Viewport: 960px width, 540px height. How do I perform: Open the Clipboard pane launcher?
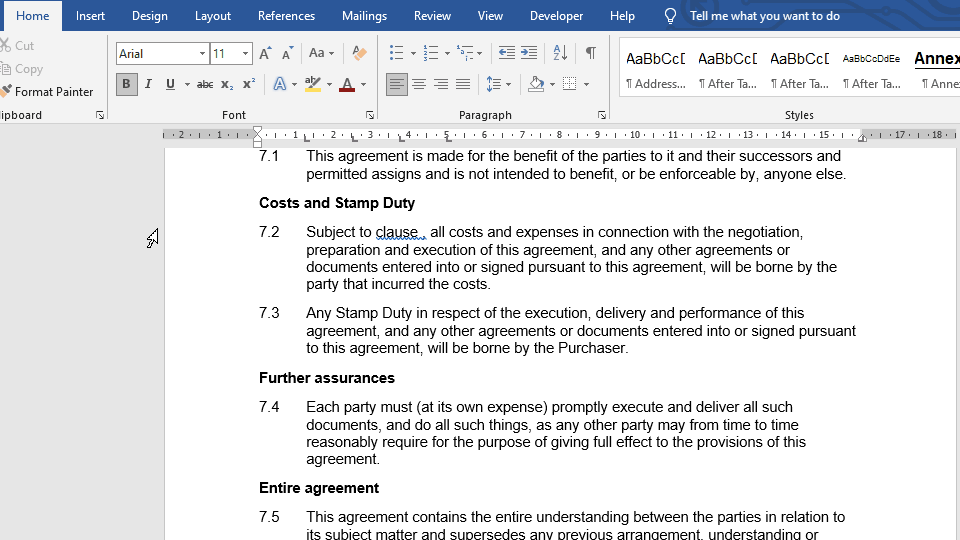click(x=100, y=115)
